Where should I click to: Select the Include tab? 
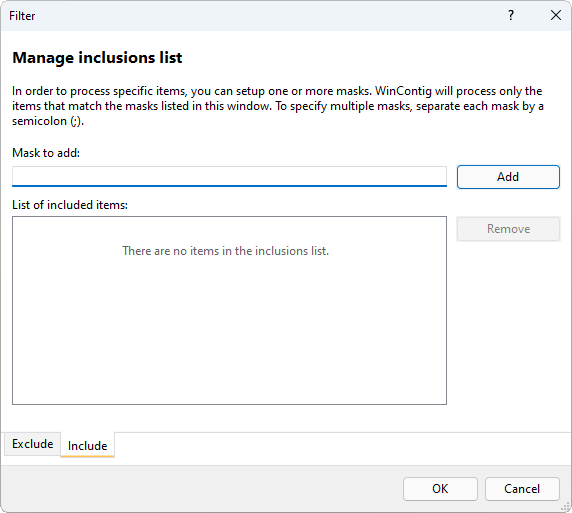click(88, 445)
